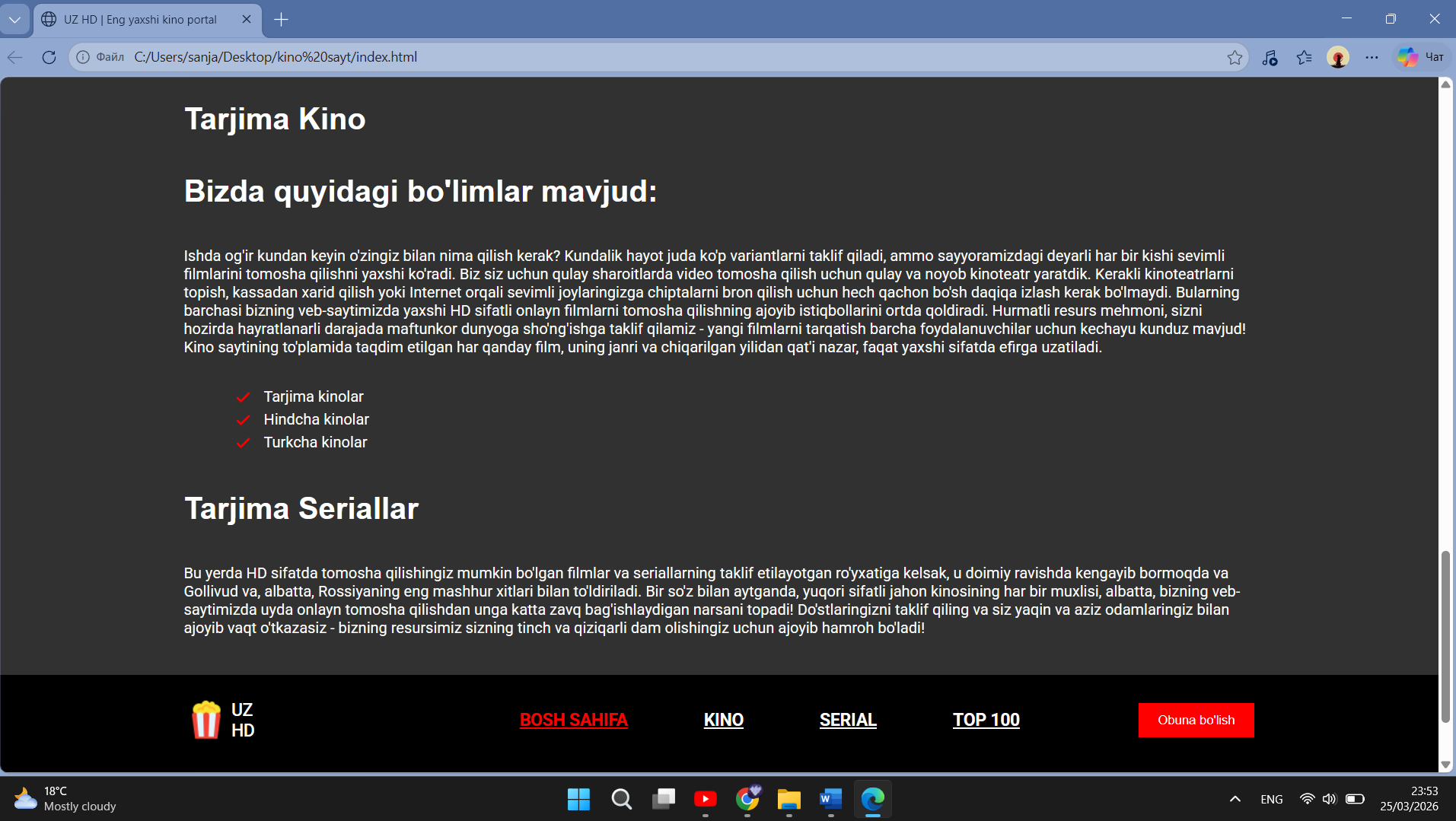Refresh the page with reload icon
This screenshot has height=821, width=1456.
tap(49, 57)
